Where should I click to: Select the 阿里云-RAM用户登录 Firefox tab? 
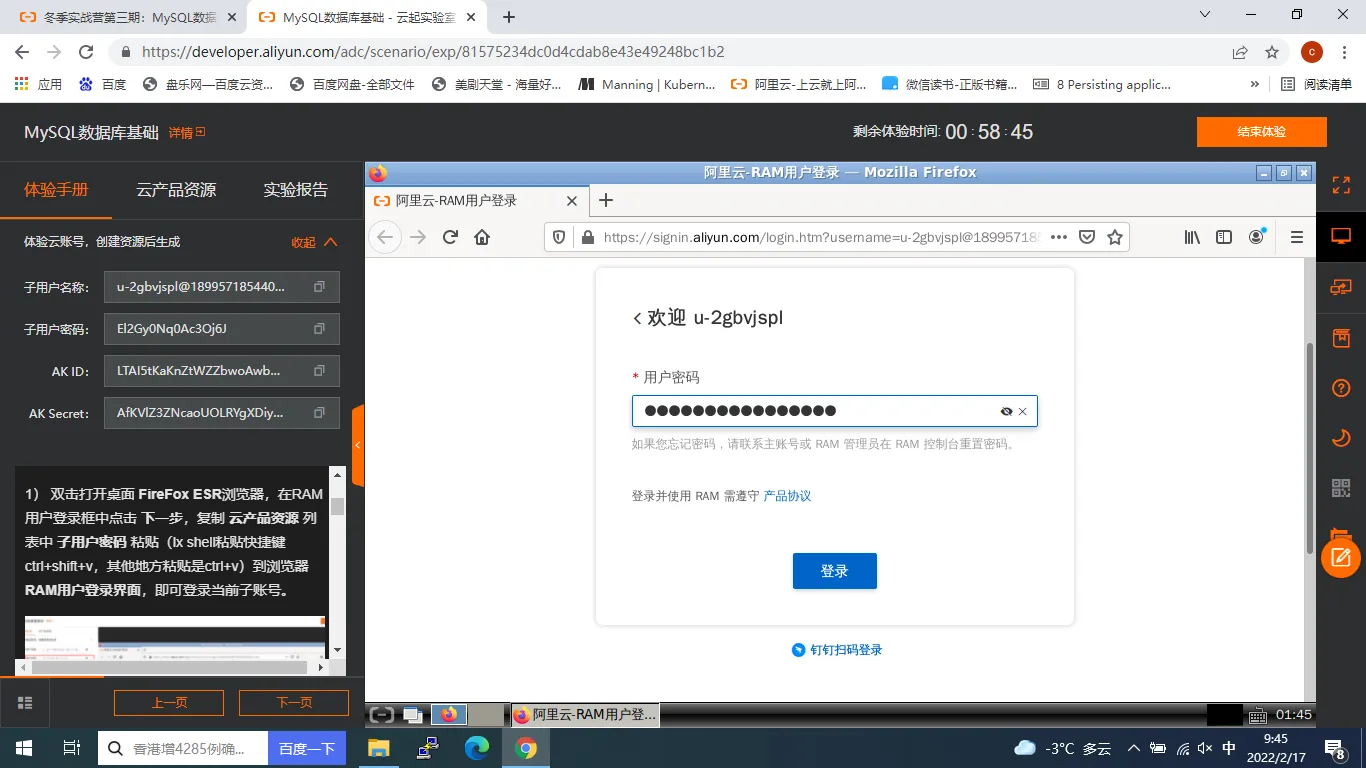click(475, 200)
